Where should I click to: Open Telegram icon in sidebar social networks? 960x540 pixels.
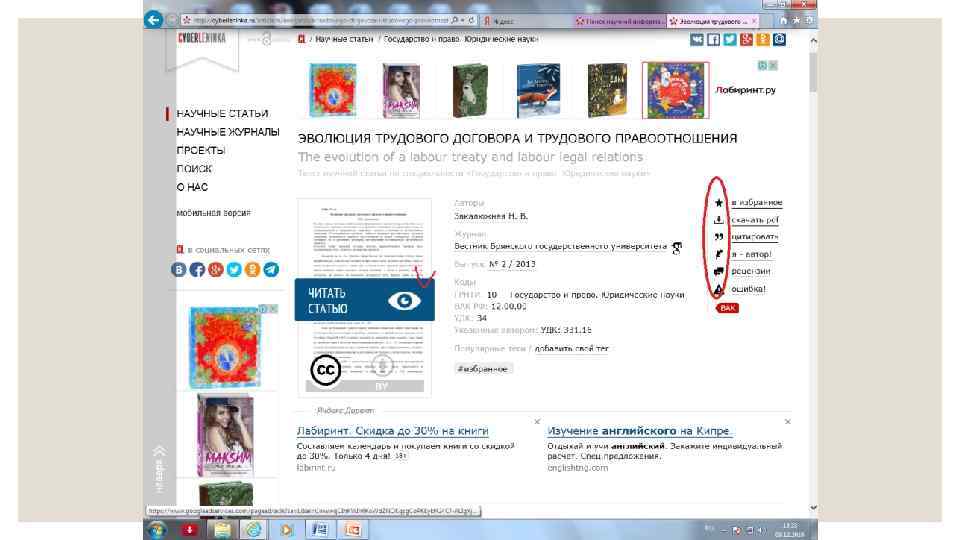pos(271,269)
